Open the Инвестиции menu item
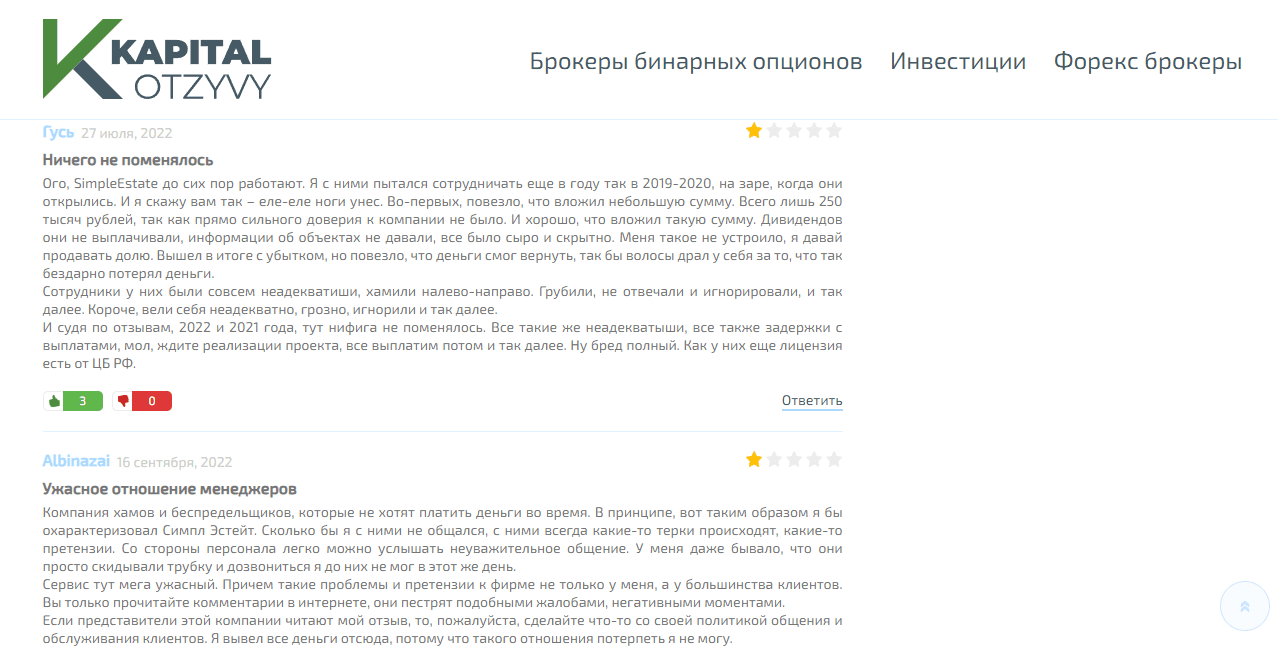The width and height of the screenshot is (1278, 651). (957, 61)
